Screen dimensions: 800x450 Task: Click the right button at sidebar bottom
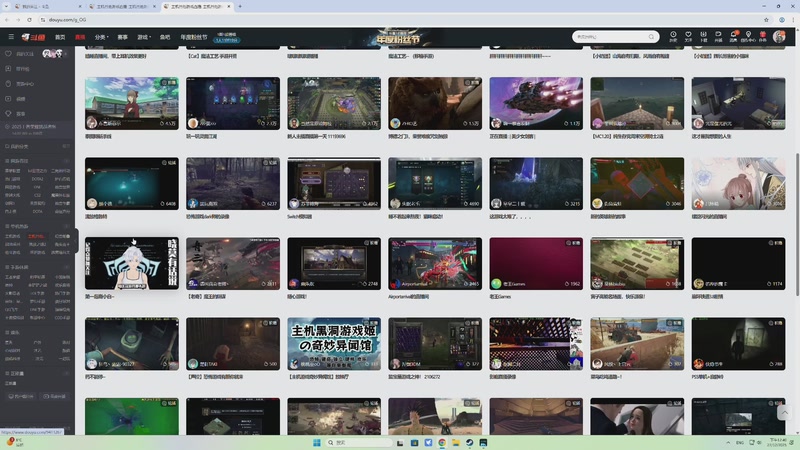coord(54,396)
